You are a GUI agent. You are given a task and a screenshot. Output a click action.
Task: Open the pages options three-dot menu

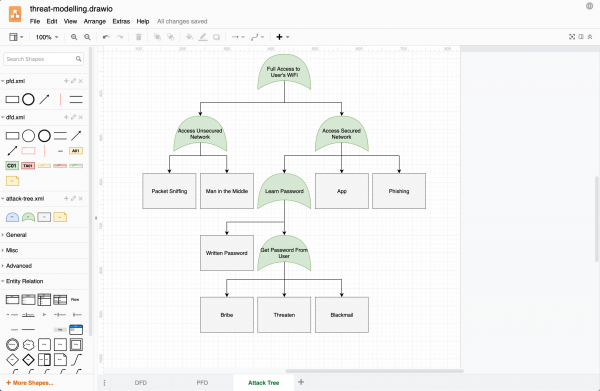click(x=104, y=383)
